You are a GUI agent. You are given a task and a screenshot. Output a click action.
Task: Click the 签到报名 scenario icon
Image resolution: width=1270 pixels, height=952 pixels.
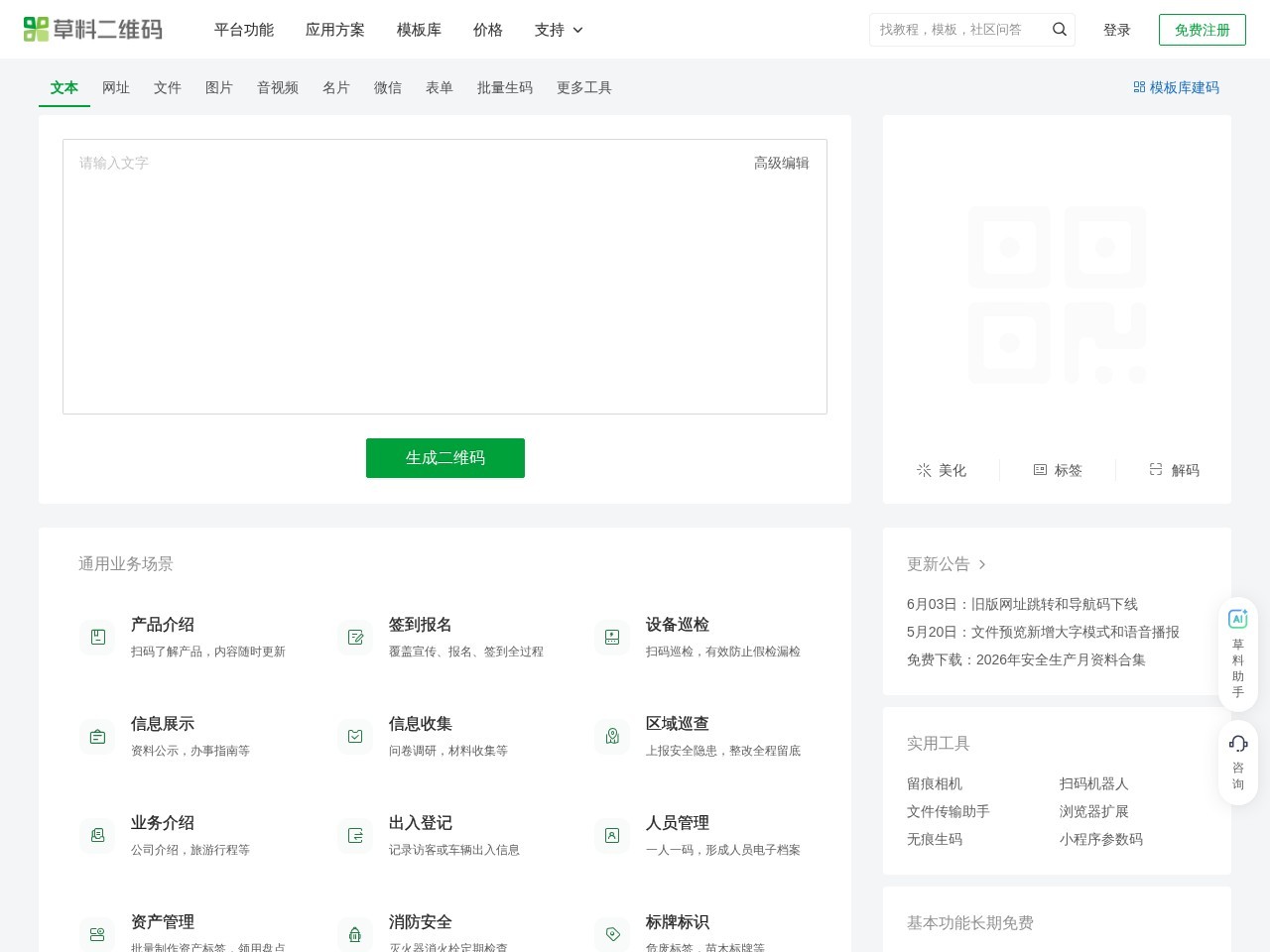355,638
